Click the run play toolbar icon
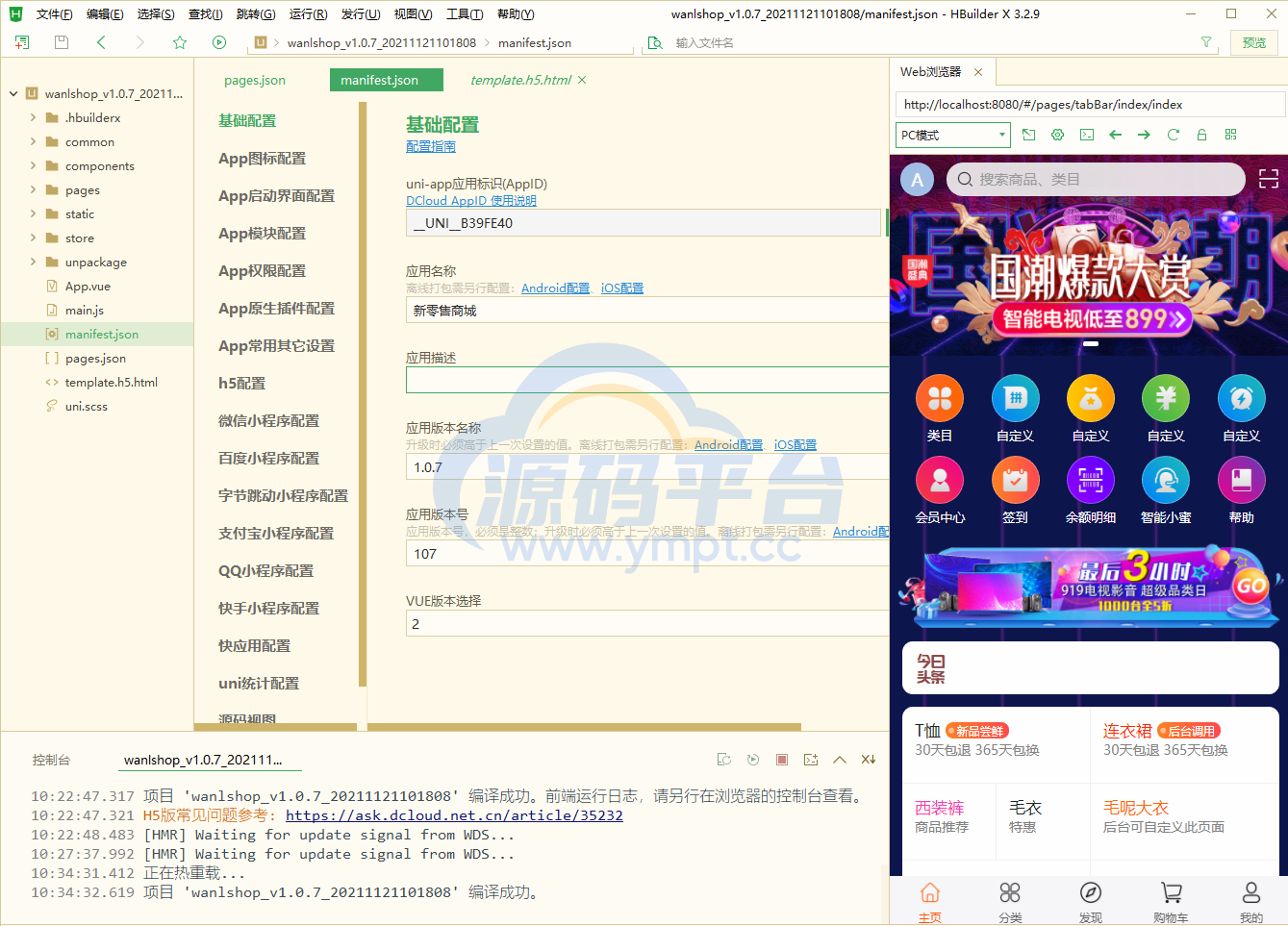1288x926 pixels. tap(219, 42)
